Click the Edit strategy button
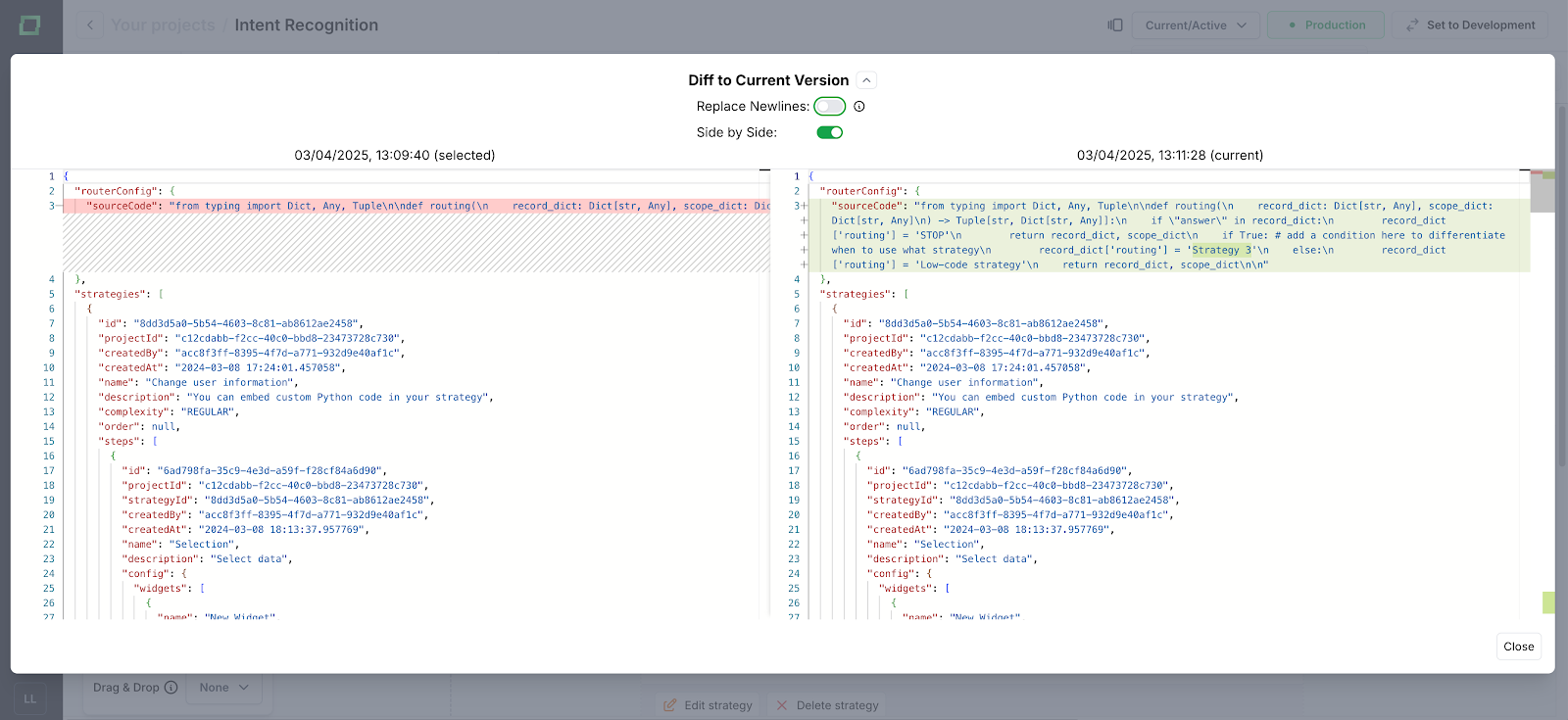Viewport: 1568px width, 720px height. 708,705
